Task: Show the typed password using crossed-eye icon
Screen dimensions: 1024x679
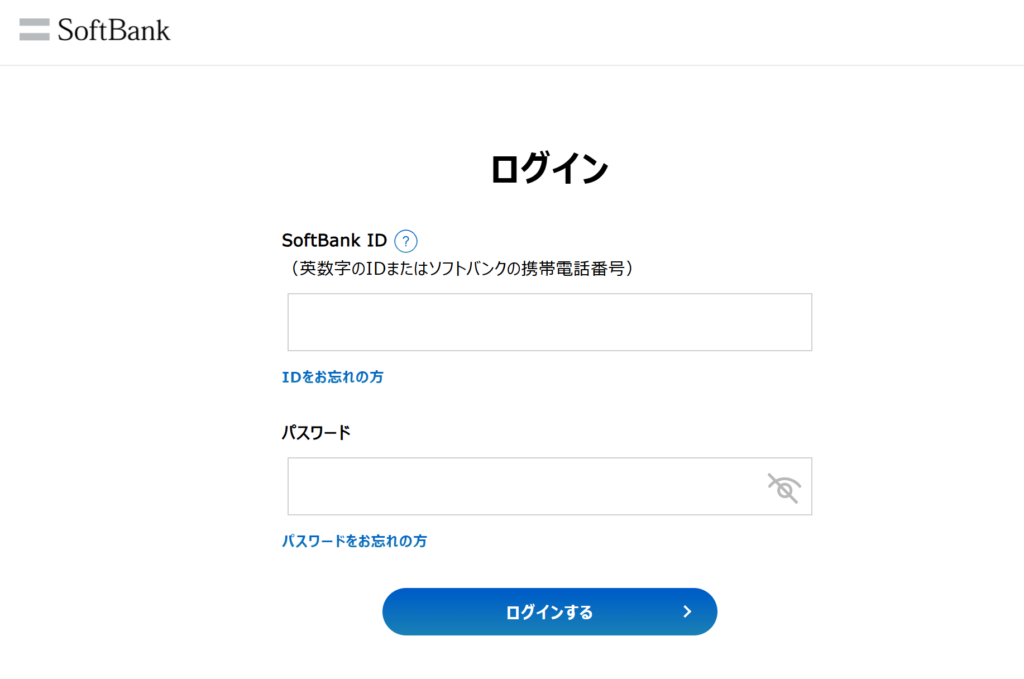Action: (783, 487)
